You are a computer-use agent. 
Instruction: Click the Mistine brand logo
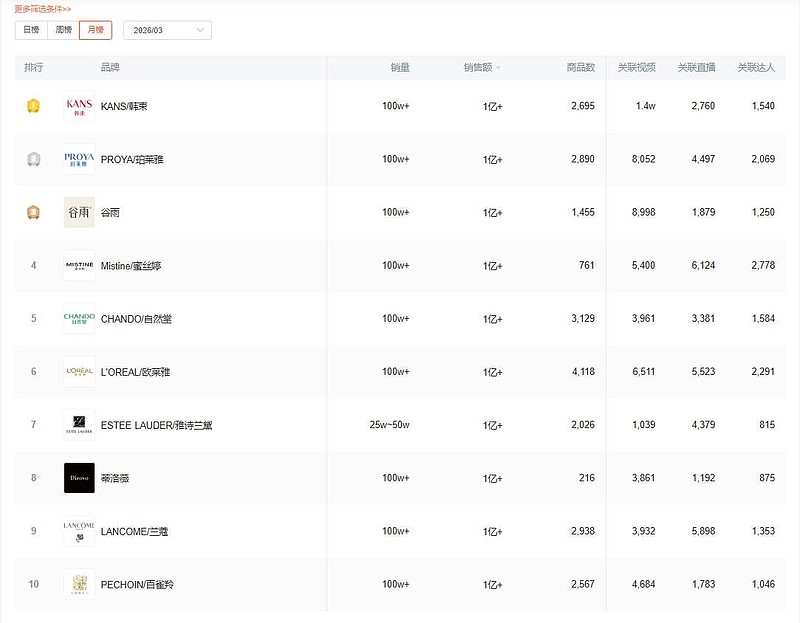79,265
